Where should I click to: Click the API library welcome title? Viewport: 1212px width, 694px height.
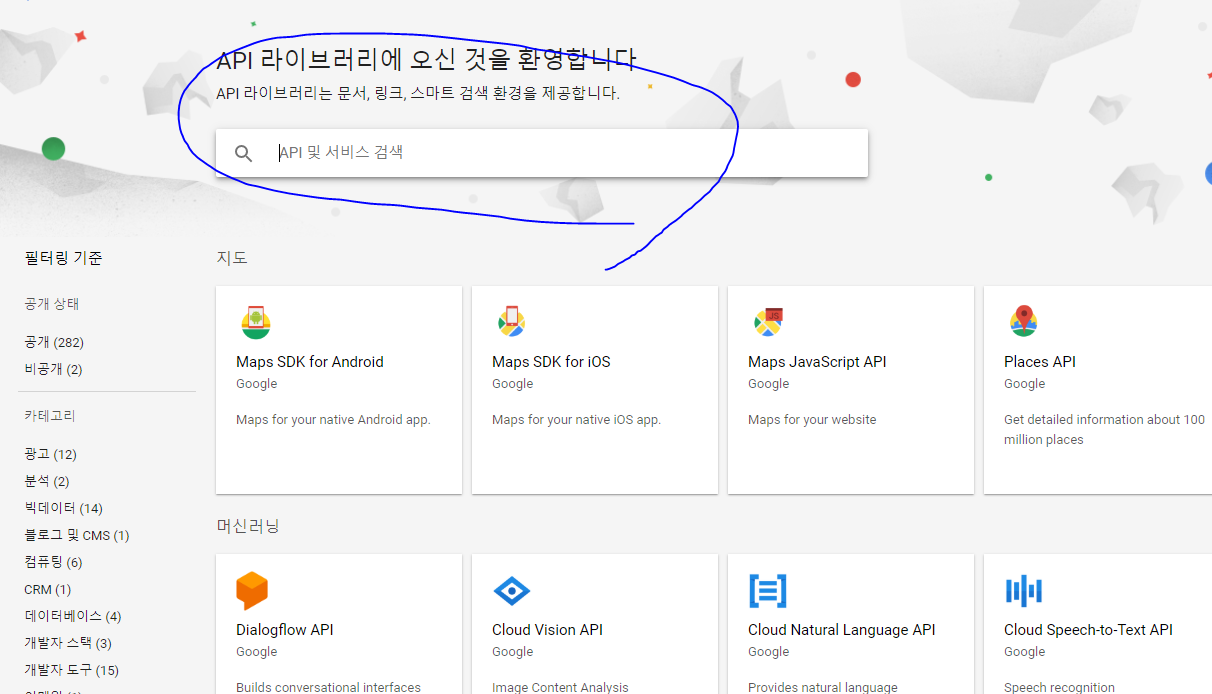point(426,60)
